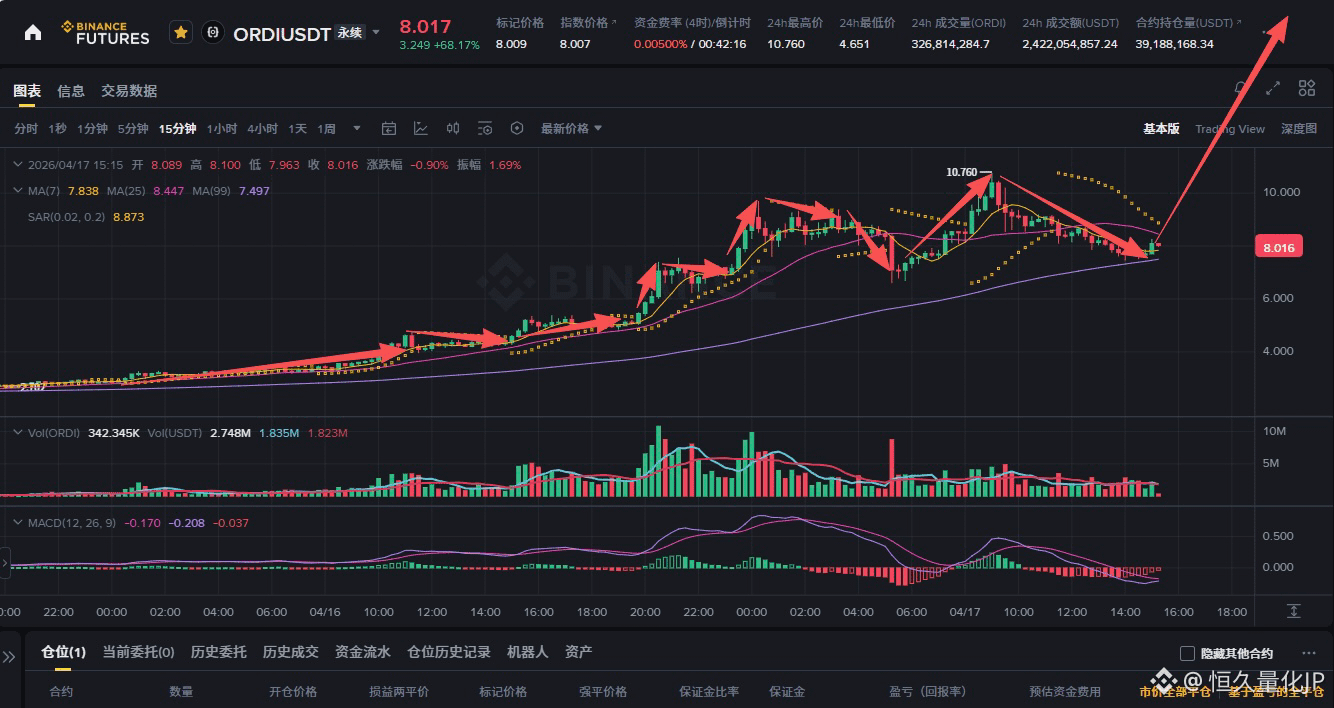
Task: Select the 当前委托(0) tab
Action: point(138,652)
